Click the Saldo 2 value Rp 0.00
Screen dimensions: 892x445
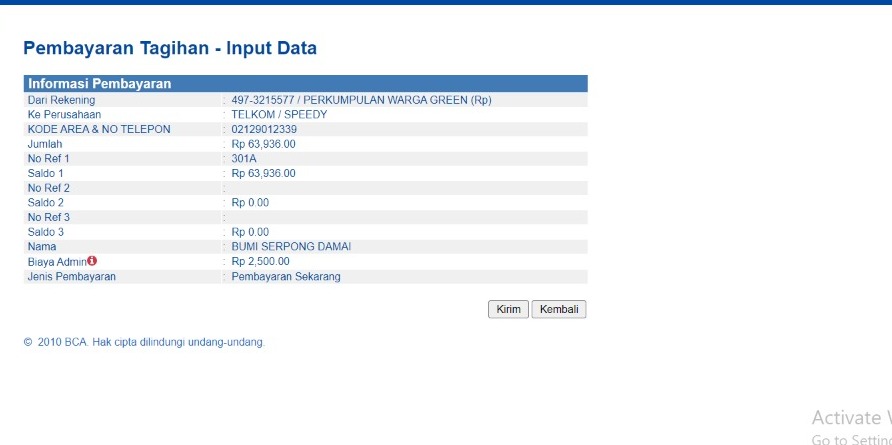[x=250, y=203]
